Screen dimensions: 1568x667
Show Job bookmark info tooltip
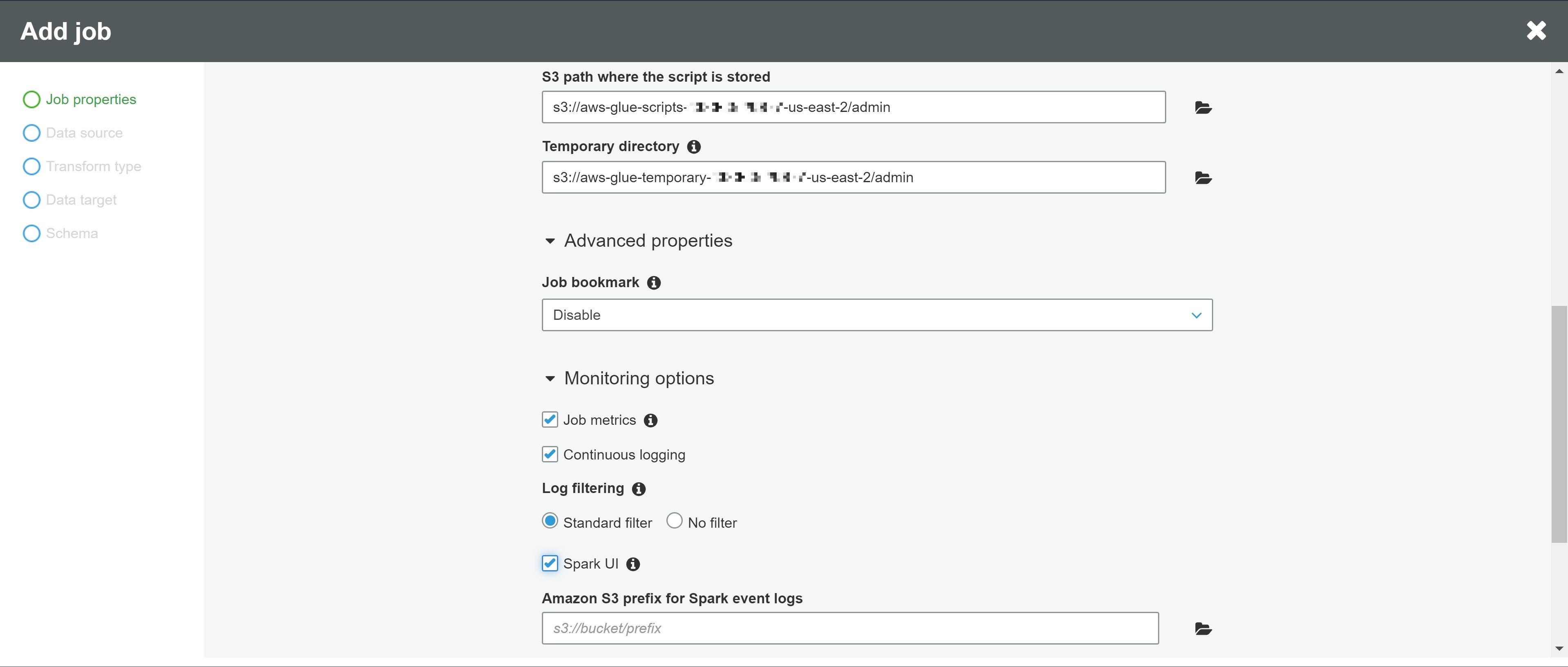pos(654,283)
